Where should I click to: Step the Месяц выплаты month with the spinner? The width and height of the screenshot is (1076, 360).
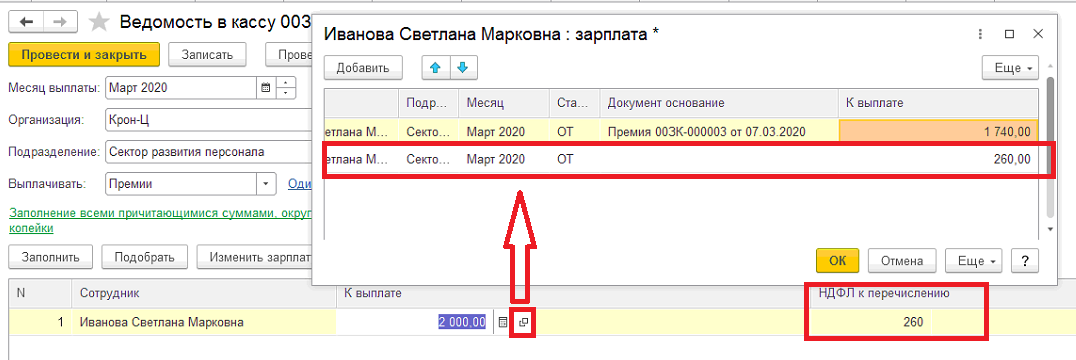pos(285,88)
